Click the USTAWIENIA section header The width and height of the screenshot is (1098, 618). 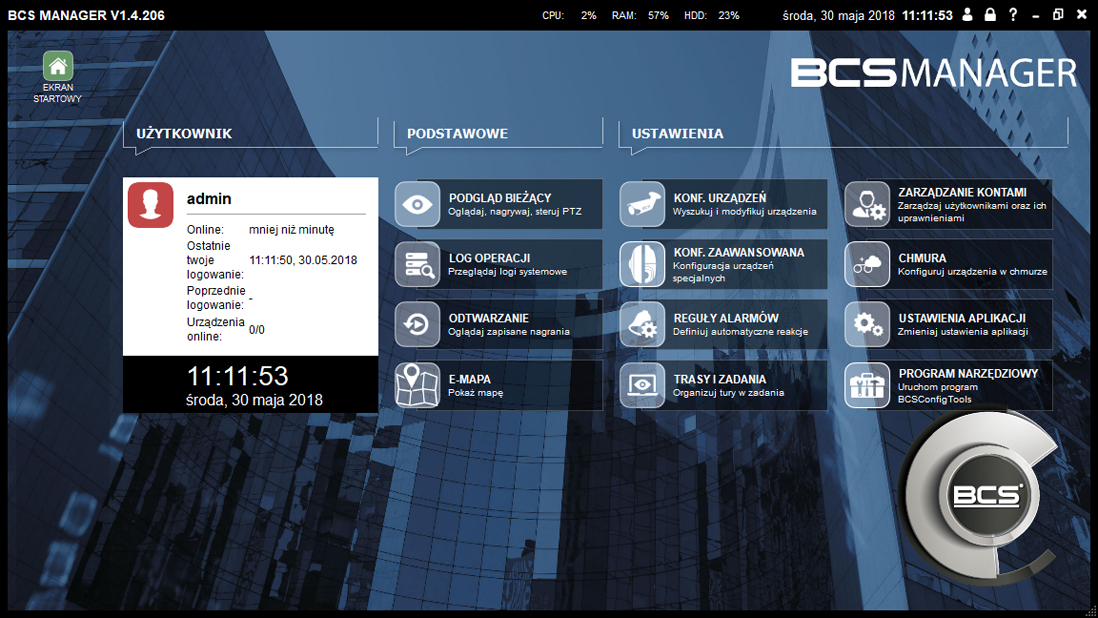click(677, 134)
